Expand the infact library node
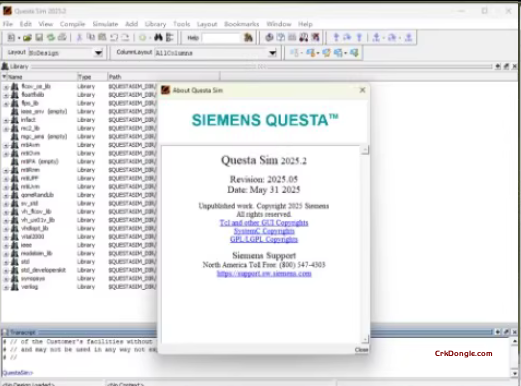Image resolution: width=521 pixels, height=386 pixels. [6, 120]
